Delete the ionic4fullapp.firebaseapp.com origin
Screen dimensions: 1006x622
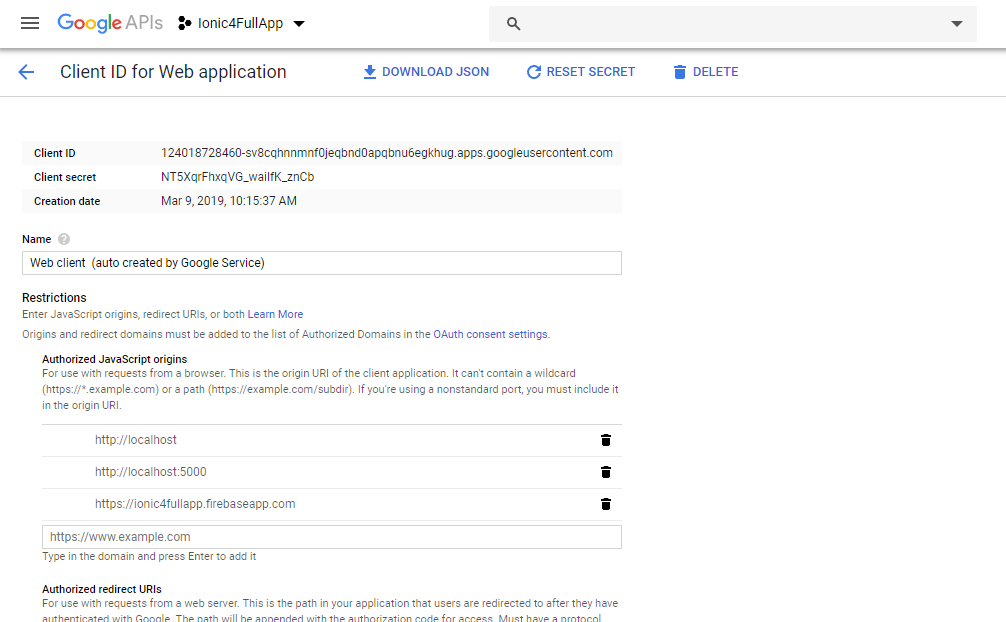pyautogui.click(x=606, y=505)
